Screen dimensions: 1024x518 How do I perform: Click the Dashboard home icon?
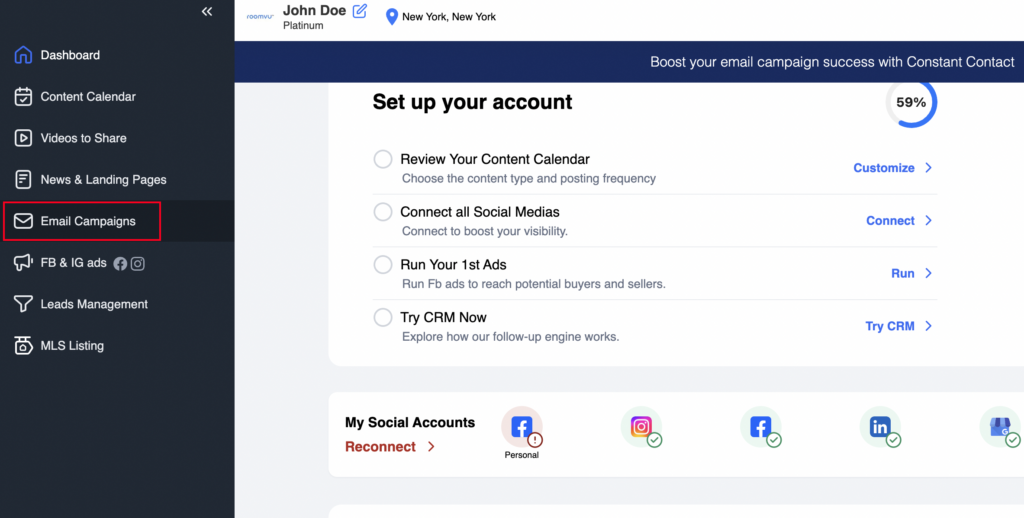coord(23,55)
